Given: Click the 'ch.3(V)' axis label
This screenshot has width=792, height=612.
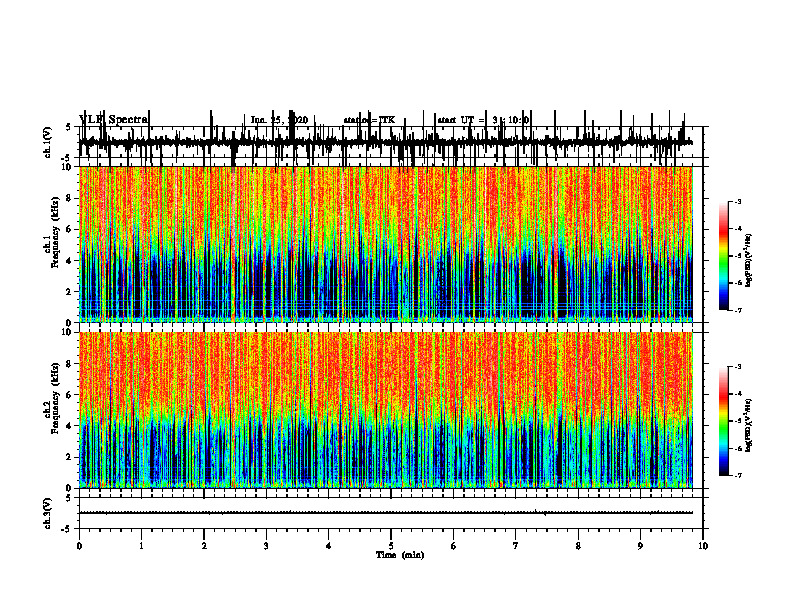Looking at the screenshot, I should pyautogui.click(x=48, y=513).
